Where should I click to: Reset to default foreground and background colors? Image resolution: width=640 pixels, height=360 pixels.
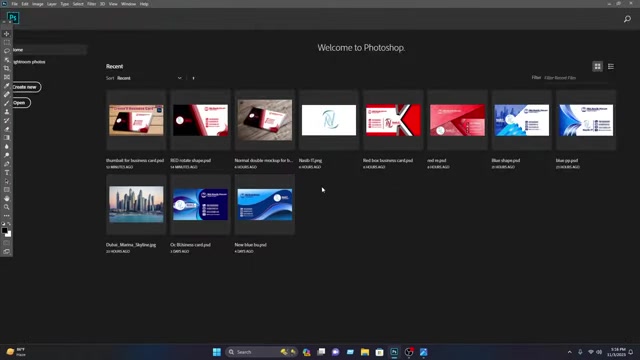click(x=4, y=224)
